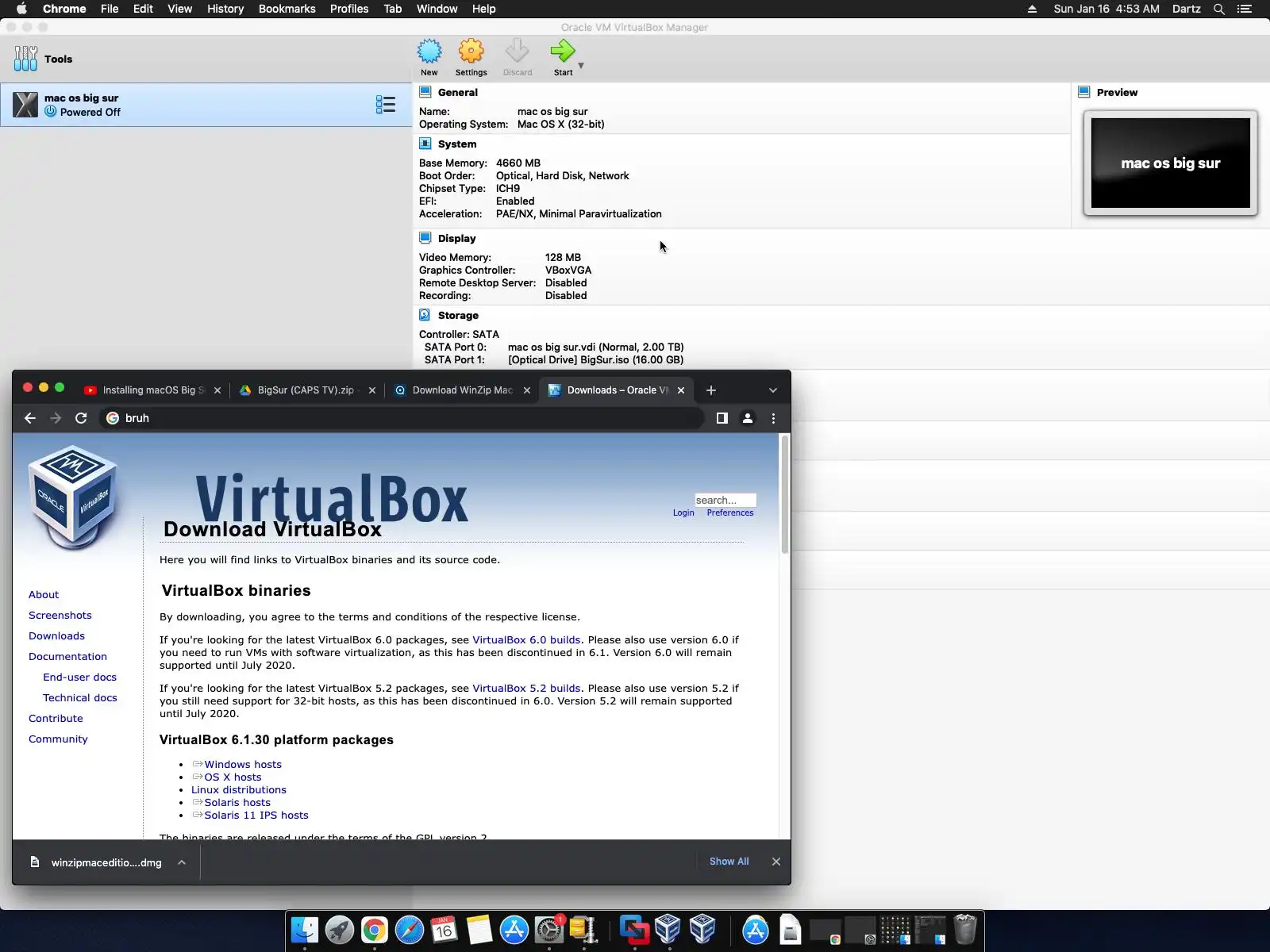Viewport: 1270px width, 952px height.
Task: Close the Download WinZip Mac tab
Action: 527,390
